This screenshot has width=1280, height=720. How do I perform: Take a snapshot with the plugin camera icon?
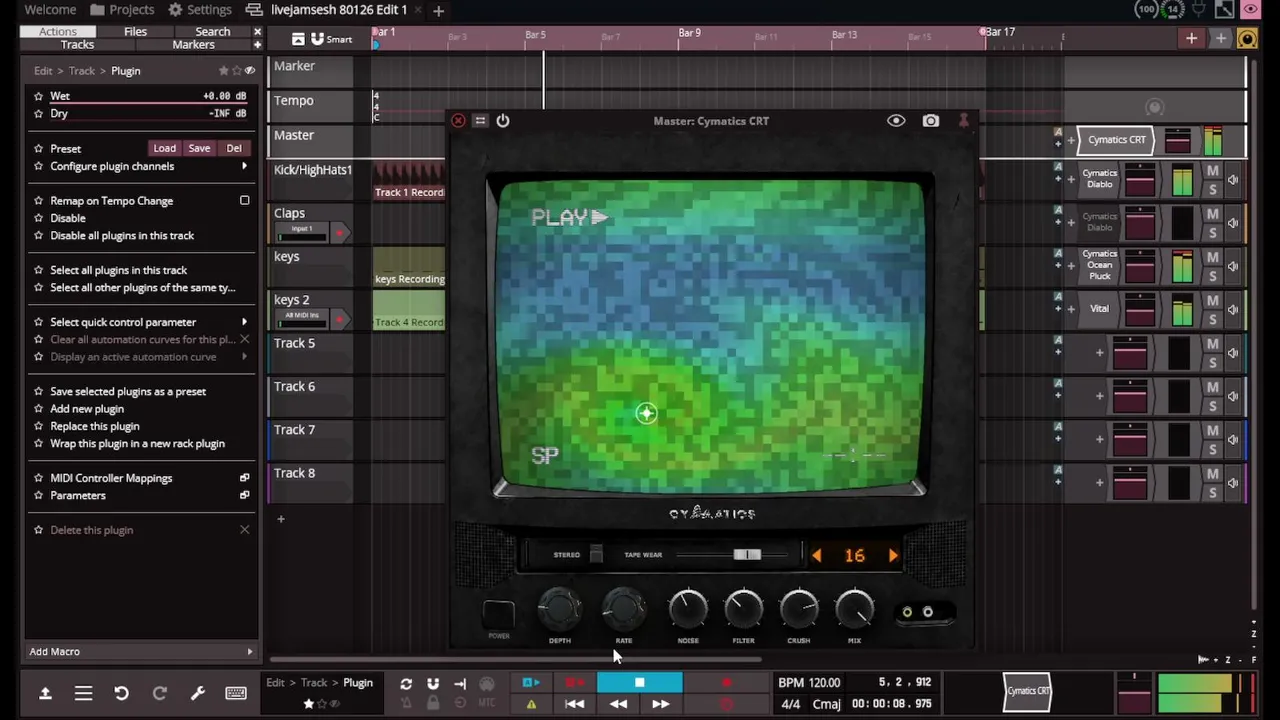tap(931, 121)
